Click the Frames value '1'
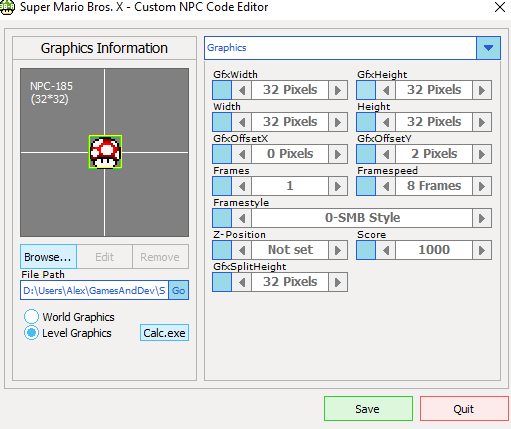511x429 pixels. (x=290, y=186)
